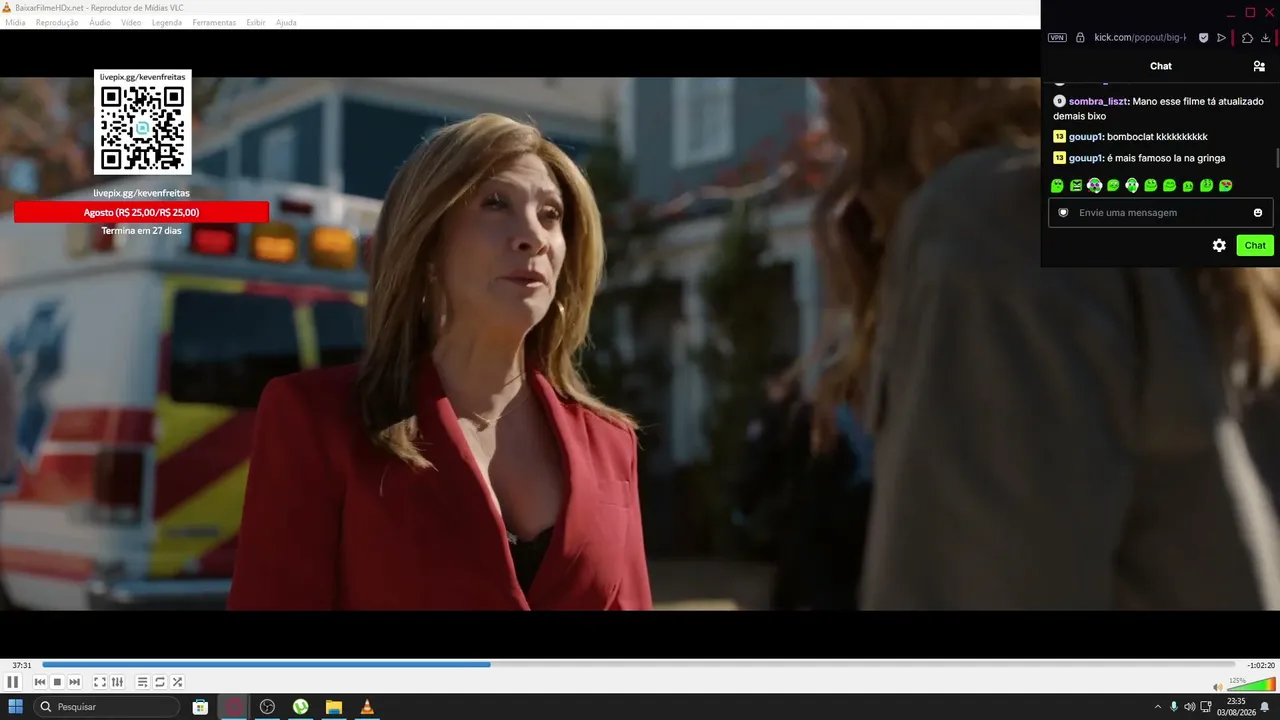Select the ninth green emote
This screenshot has height=720, width=1280.
tap(1207, 186)
